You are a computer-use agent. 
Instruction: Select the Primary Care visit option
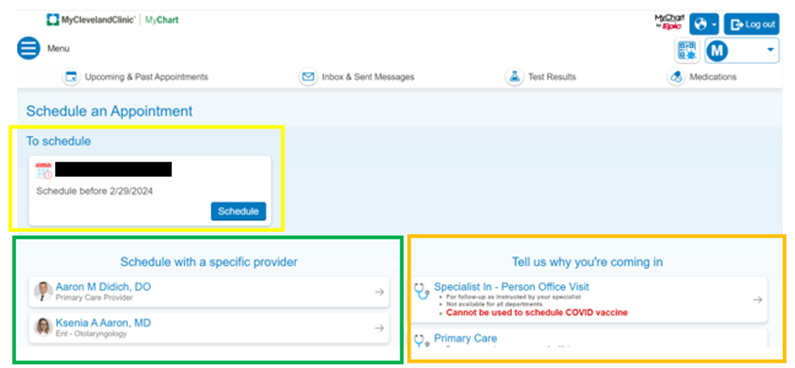[x=588, y=339]
